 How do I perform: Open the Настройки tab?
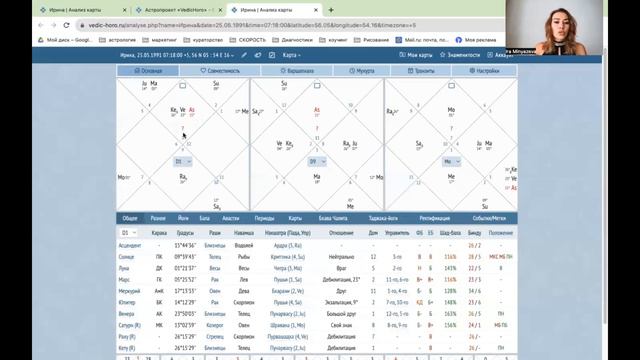(484, 71)
